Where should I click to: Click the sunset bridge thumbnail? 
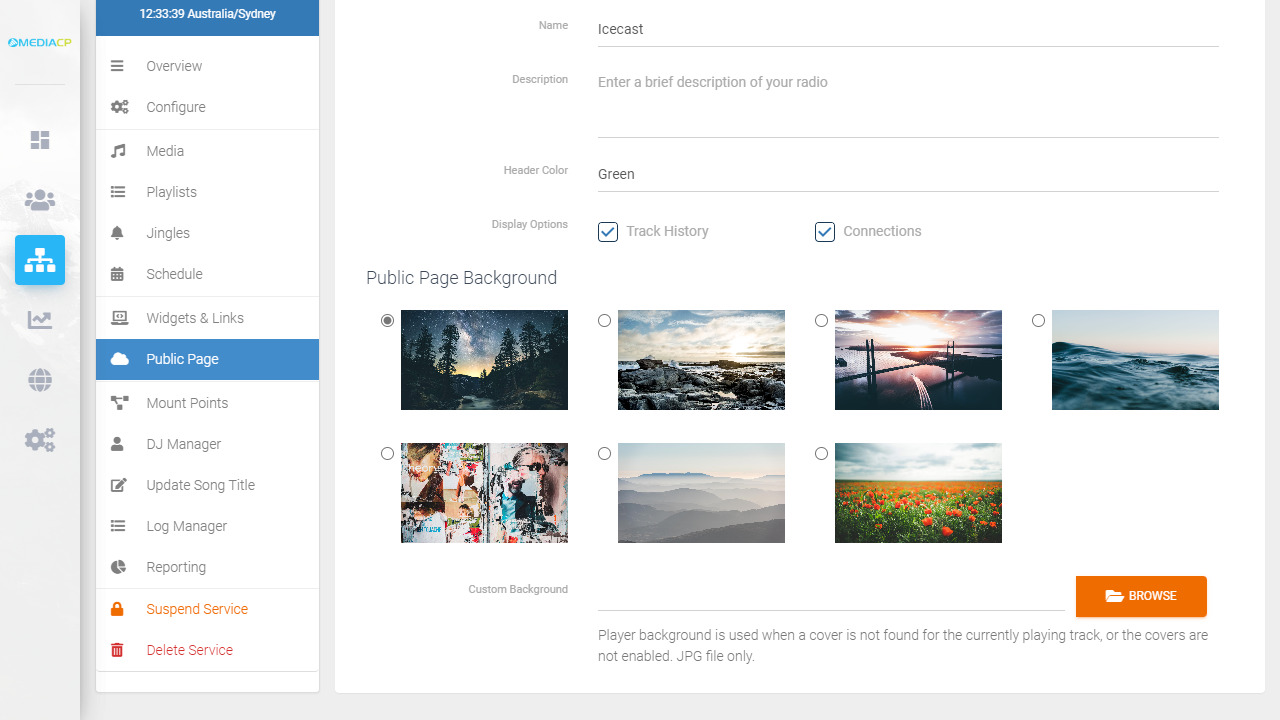(918, 360)
